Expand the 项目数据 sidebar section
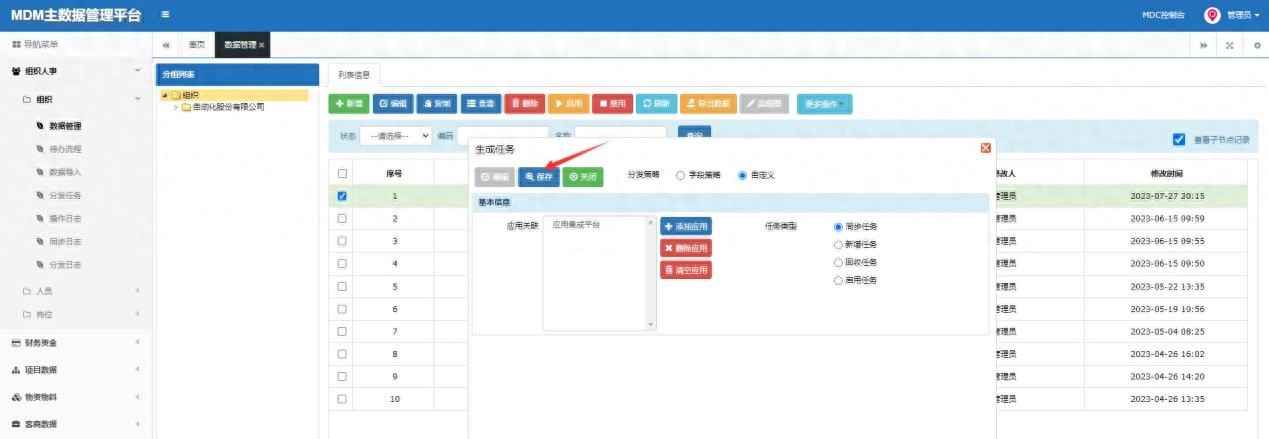 [76, 370]
